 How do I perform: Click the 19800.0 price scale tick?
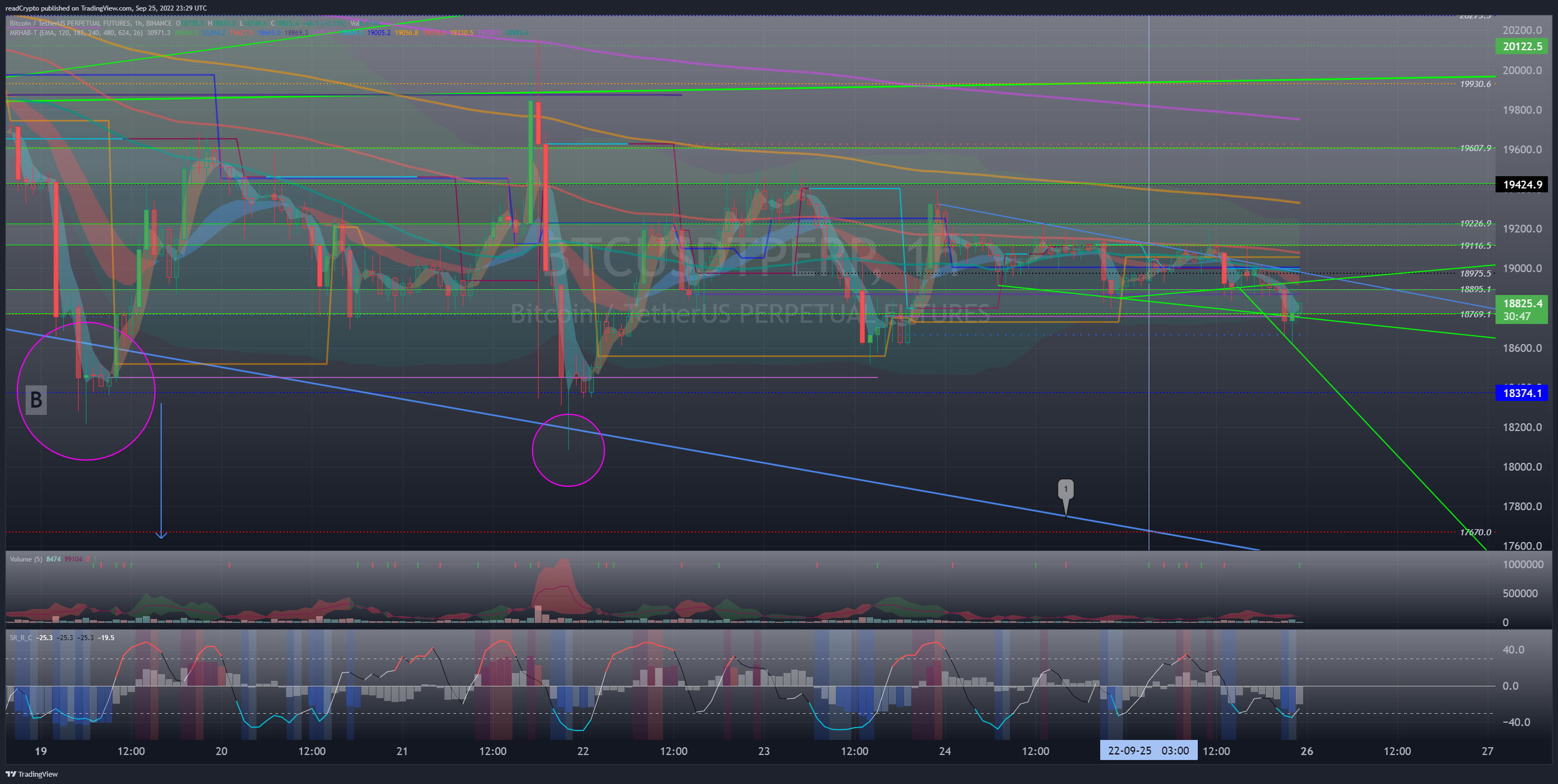[1522, 110]
